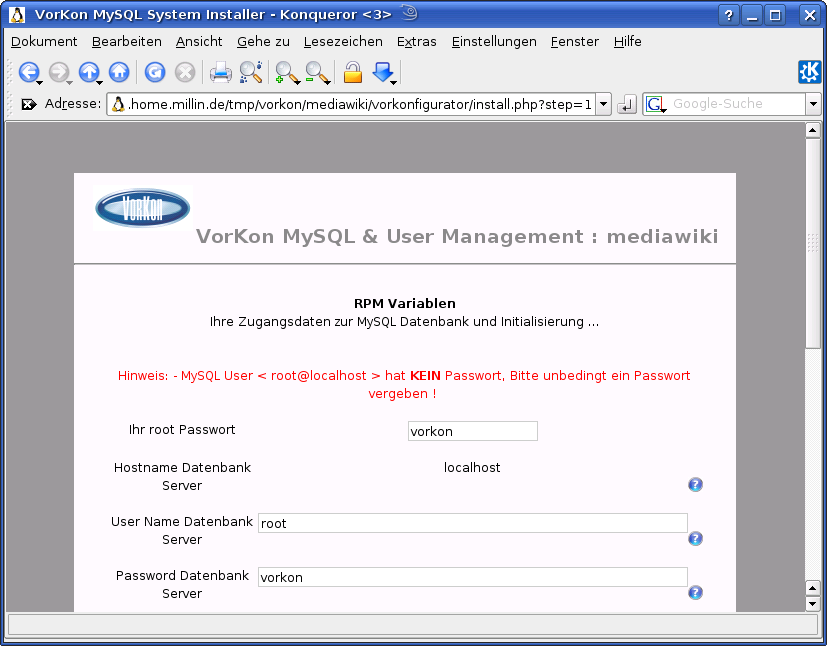Open the Fenster menu
This screenshot has height=646, width=827.
pyautogui.click(x=574, y=42)
